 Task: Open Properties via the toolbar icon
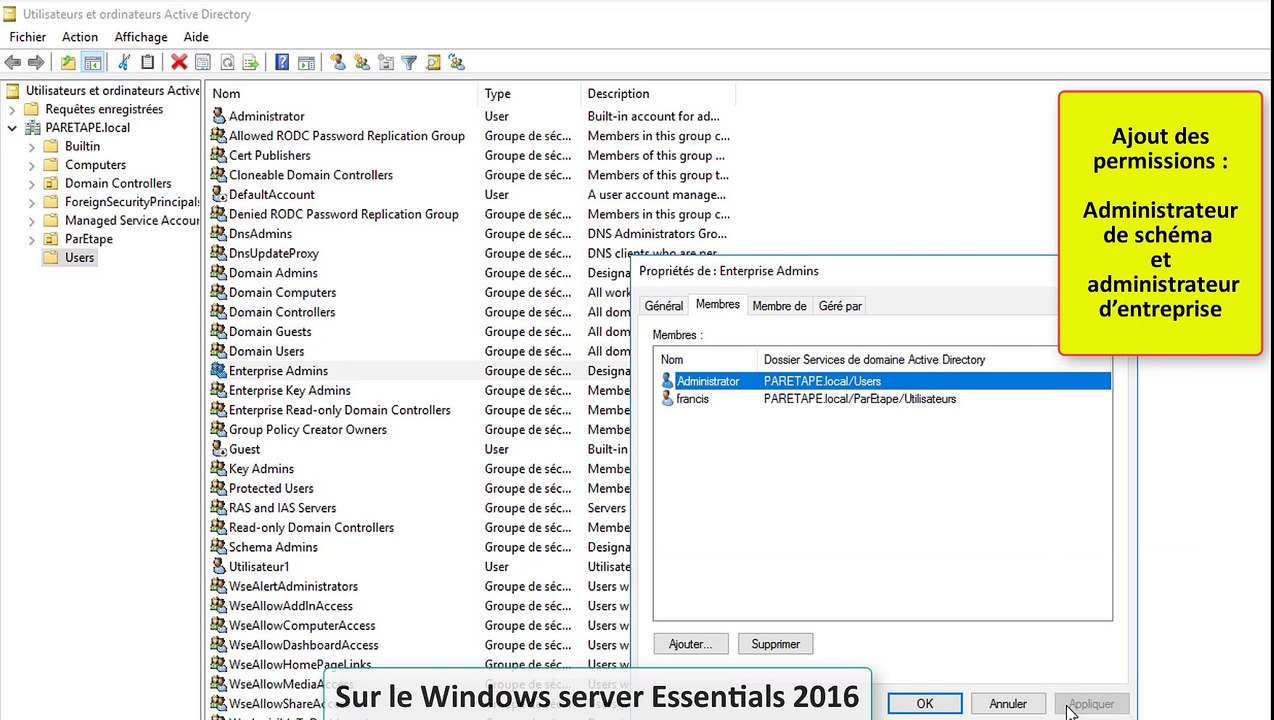click(x=203, y=62)
